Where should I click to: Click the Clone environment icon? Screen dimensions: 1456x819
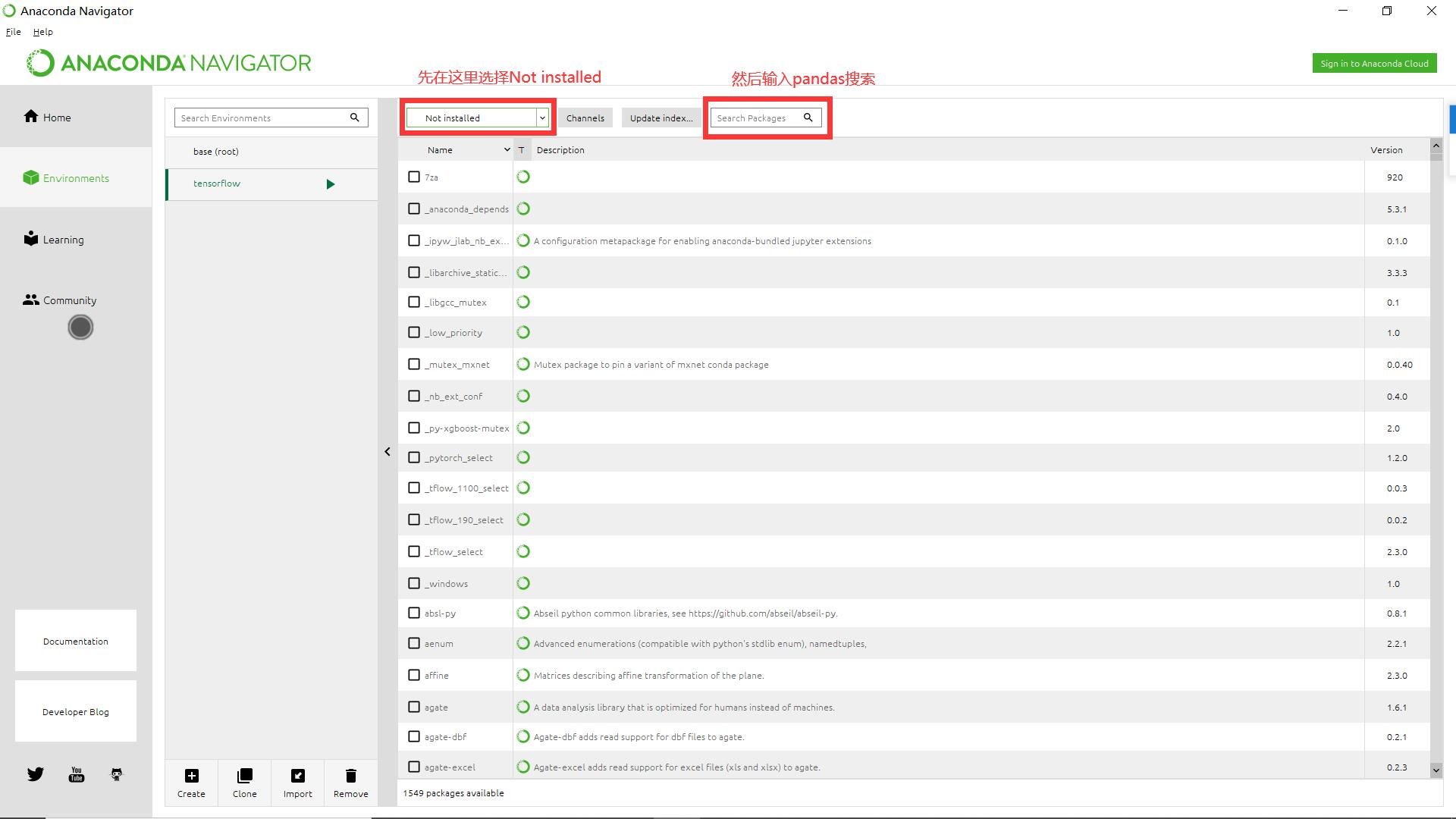244,776
